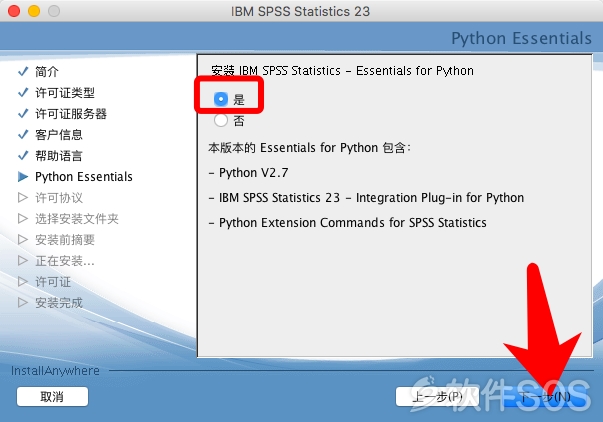Go back with 上一步(P) button

pyautogui.click(x=437, y=397)
